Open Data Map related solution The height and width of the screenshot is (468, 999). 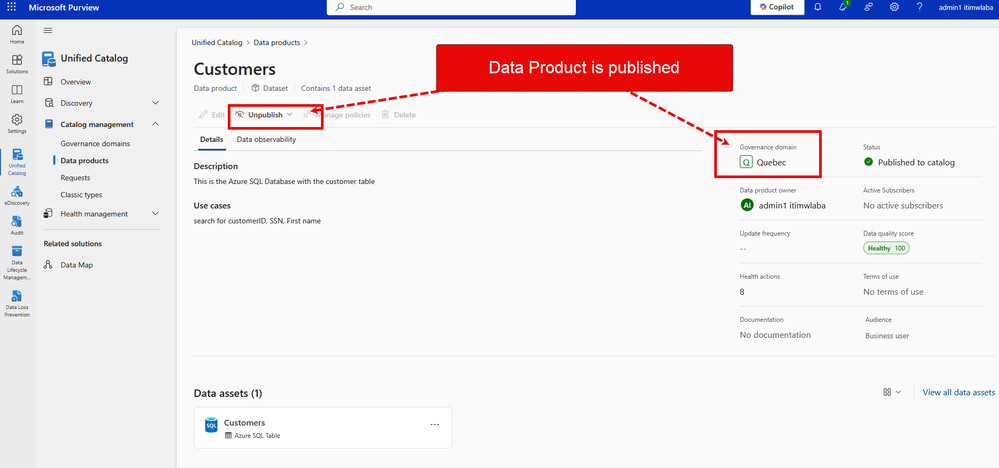68,265
